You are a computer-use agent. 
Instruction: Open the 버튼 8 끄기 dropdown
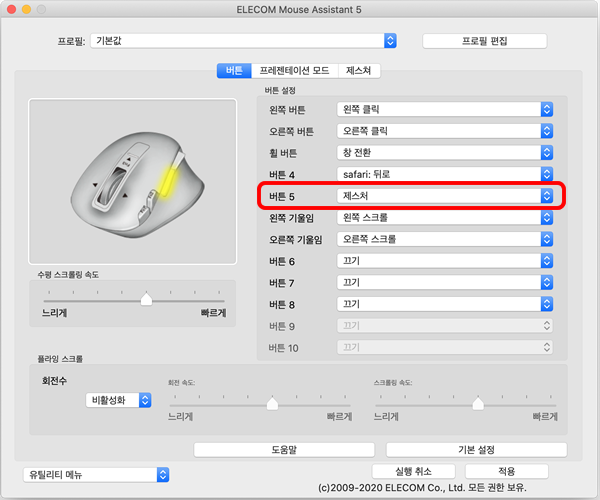click(445, 304)
